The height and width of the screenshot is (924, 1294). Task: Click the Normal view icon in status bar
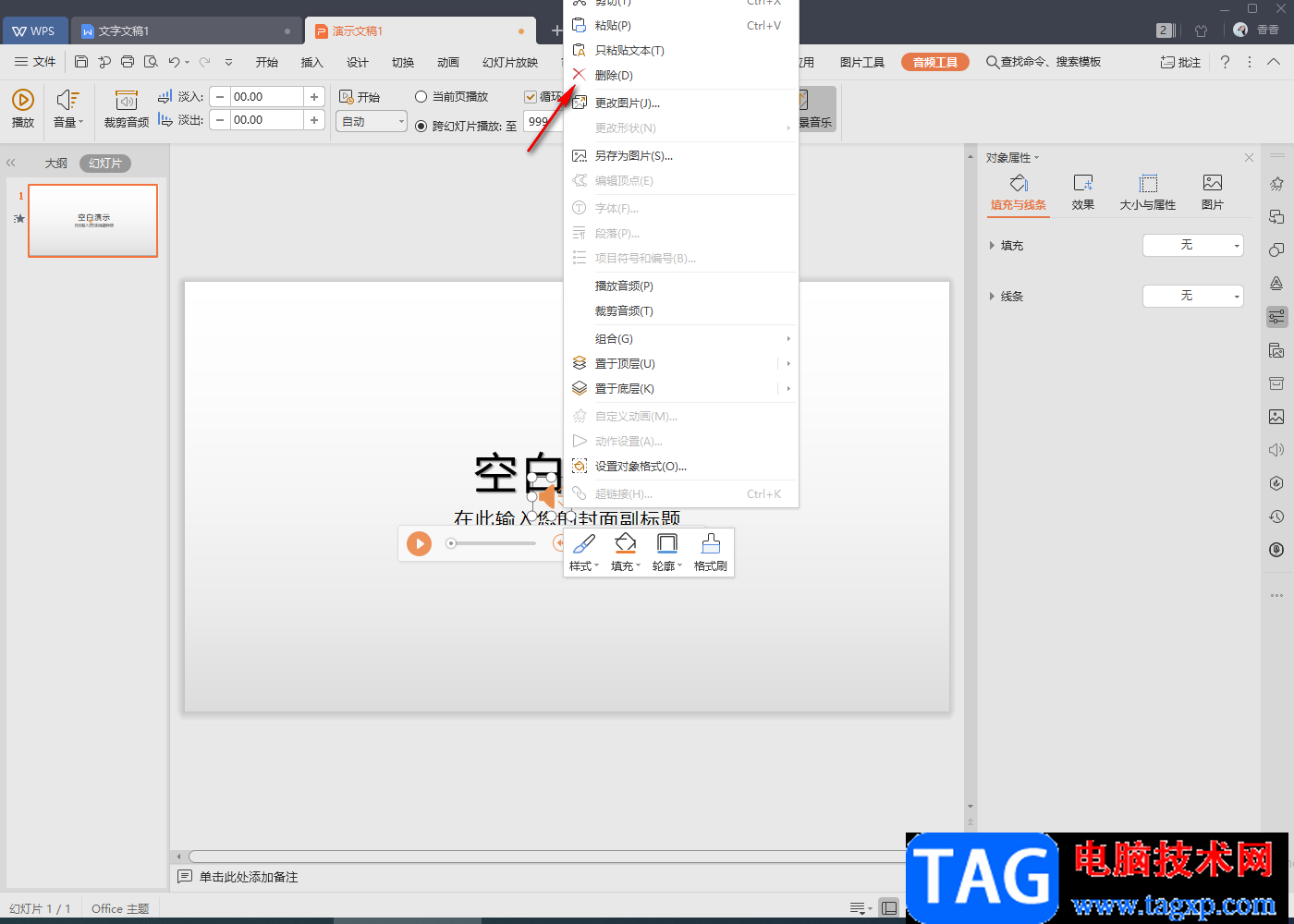[889, 908]
